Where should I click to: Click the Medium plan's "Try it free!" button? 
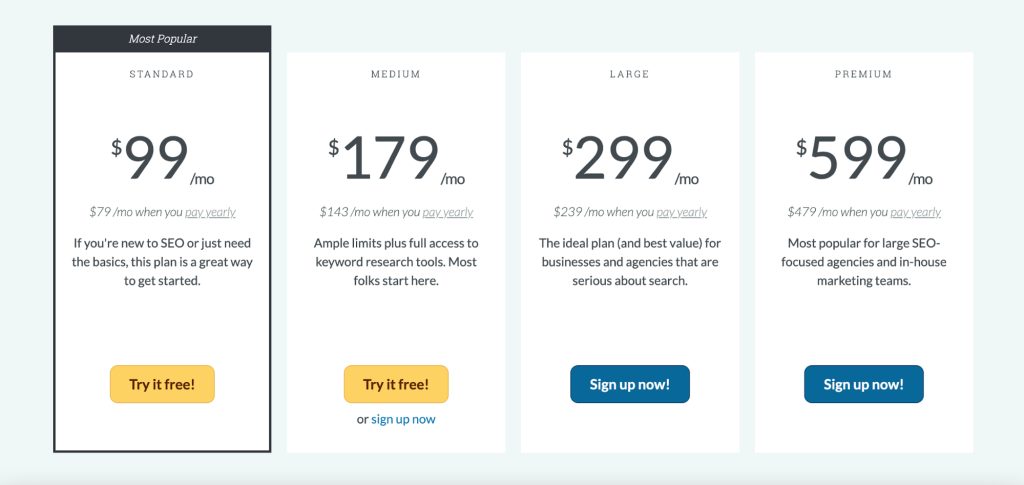point(396,384)
